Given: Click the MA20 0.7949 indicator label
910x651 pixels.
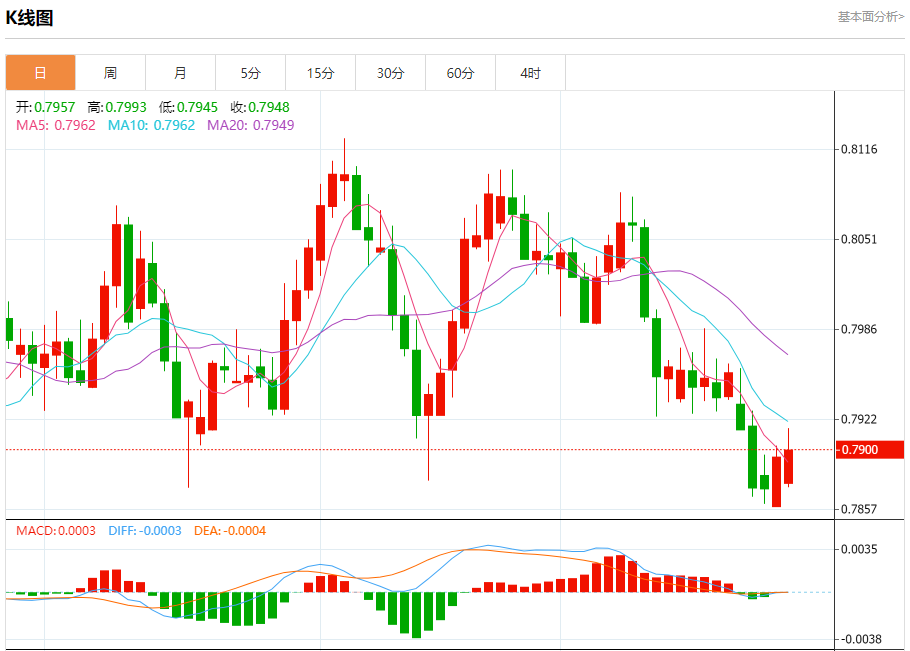Looking at the screenshot, I should tap(250, 125).
